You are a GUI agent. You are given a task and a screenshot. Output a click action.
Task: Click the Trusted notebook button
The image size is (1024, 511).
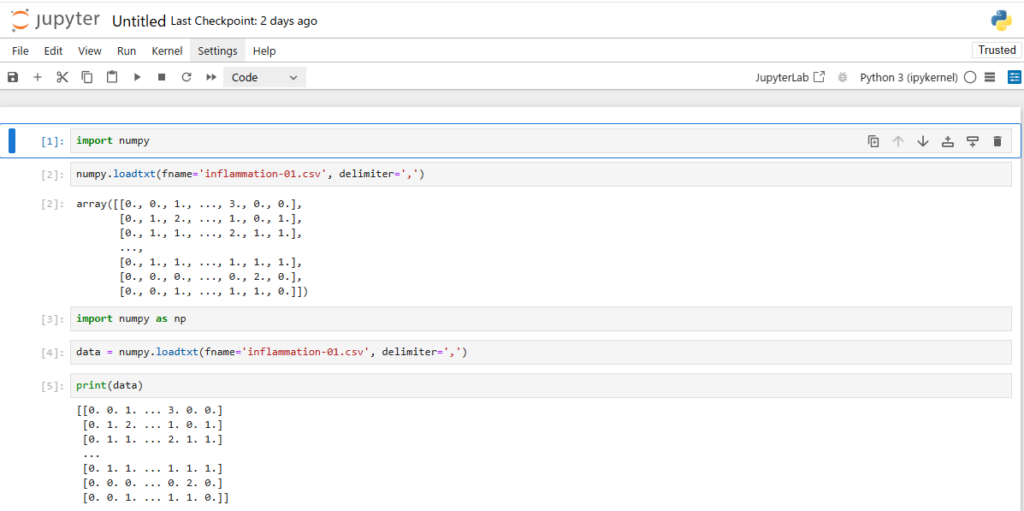996,50
